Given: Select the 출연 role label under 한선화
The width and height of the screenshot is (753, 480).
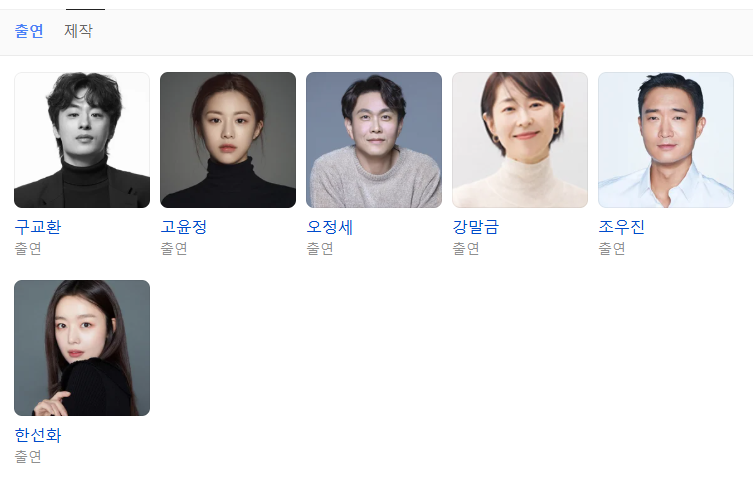Looking at the screenshot, I should (x=28, y=456).
